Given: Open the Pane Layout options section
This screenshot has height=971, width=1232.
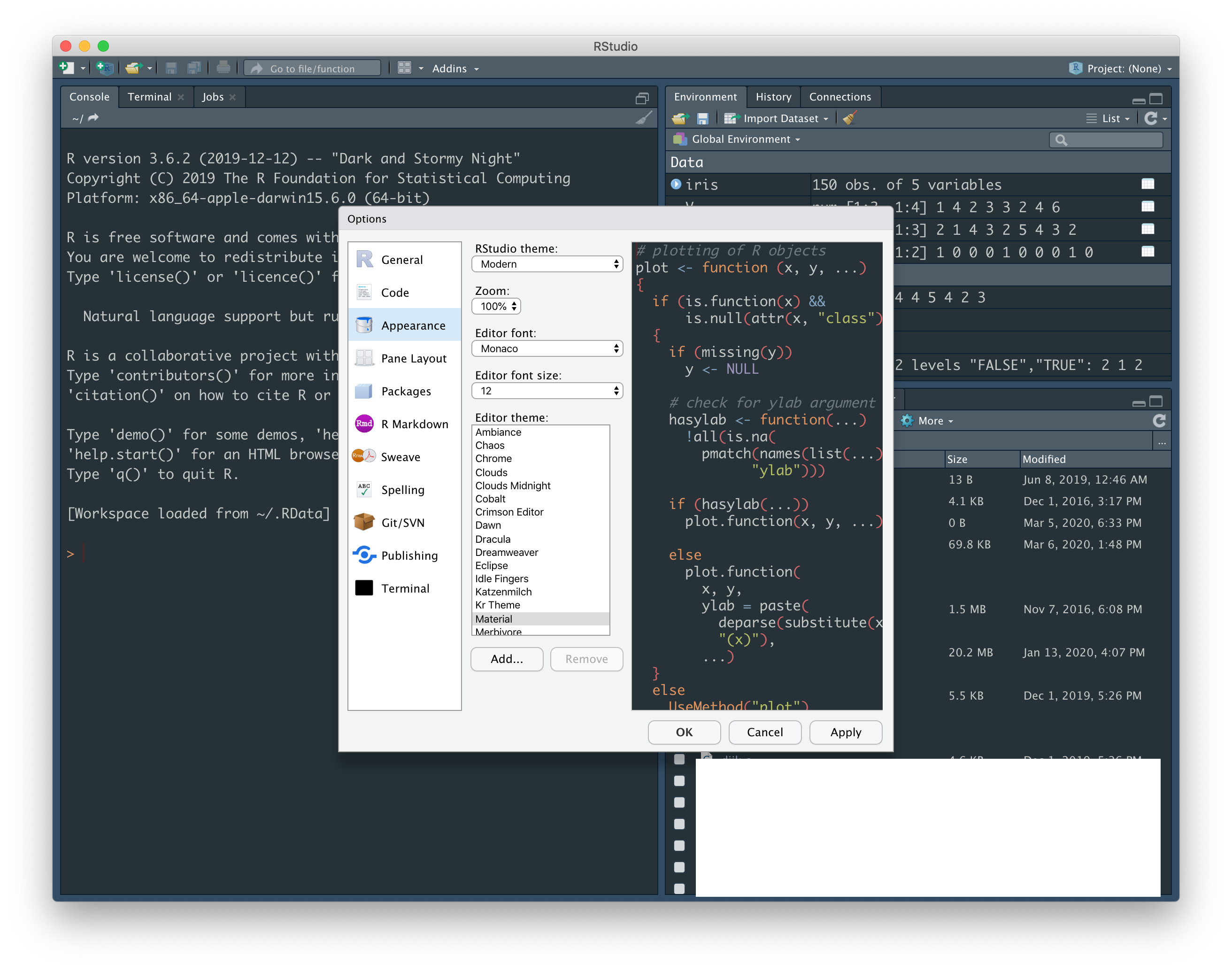Looking at the screenshot, I should (x=413, y=358).
